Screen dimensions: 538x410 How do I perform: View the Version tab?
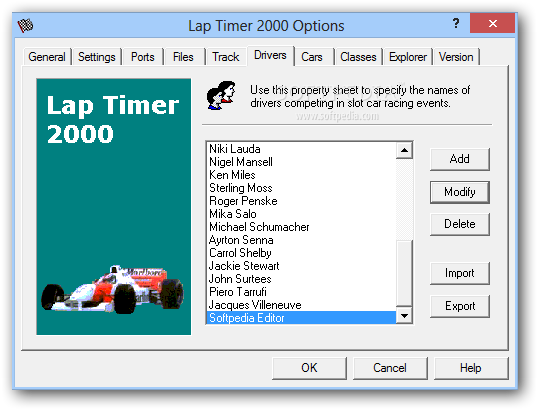456,57
